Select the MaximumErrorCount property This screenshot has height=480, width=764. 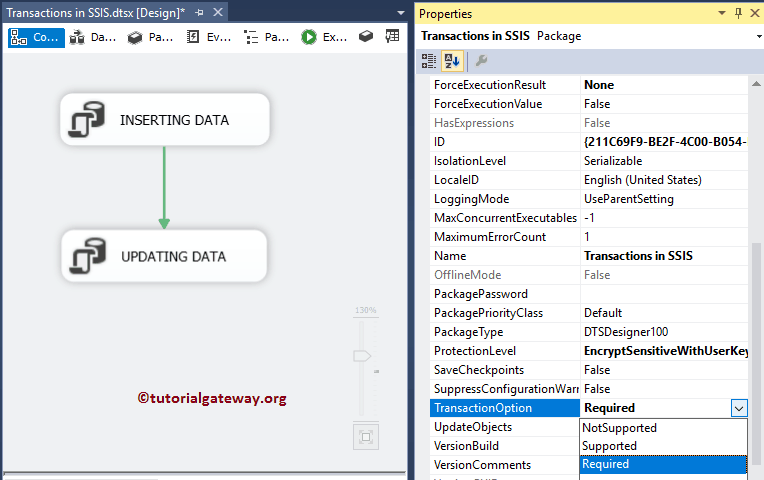coord(505,237)
